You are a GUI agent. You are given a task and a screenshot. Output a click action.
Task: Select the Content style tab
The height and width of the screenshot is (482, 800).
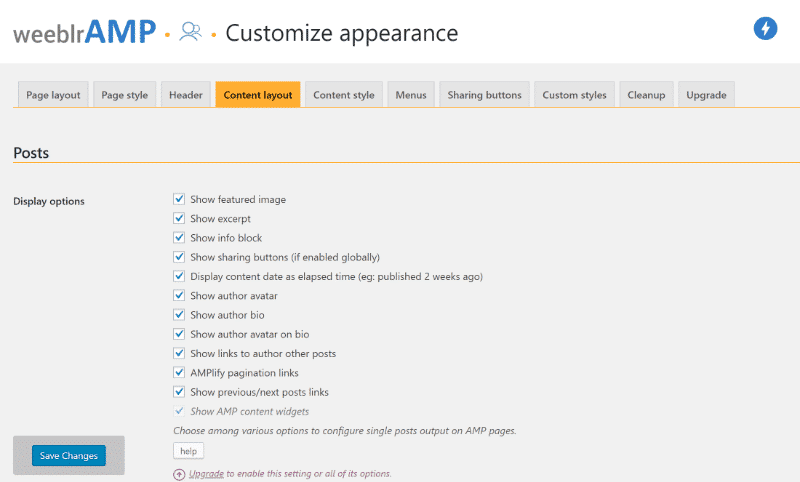[x=343, y=95]
